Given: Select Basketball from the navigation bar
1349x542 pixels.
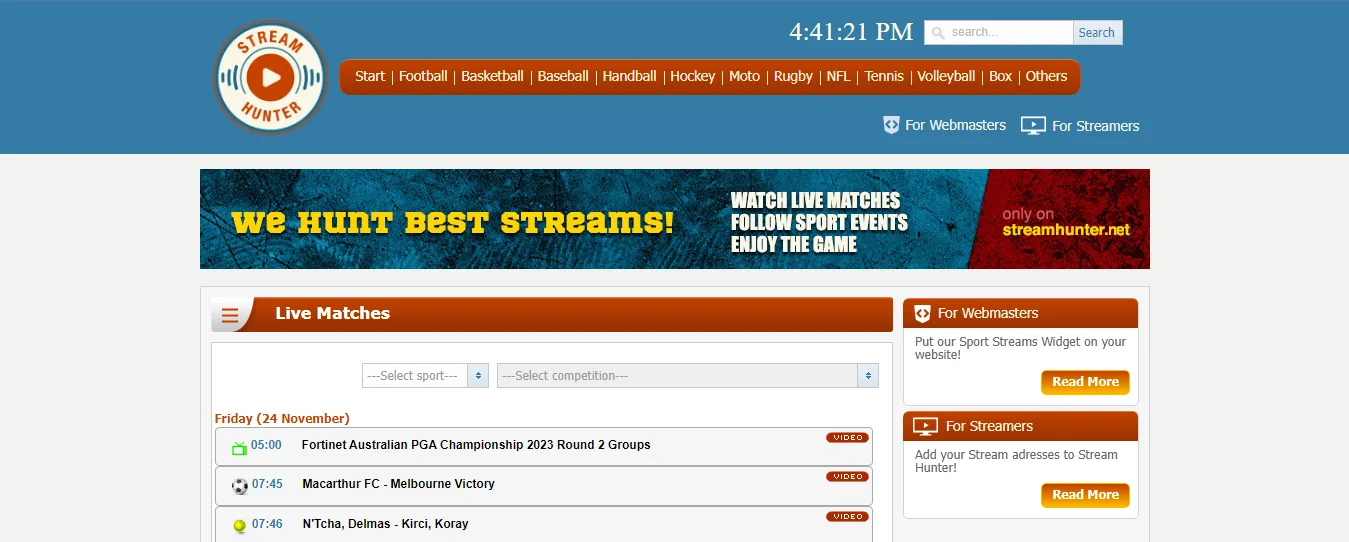Looking at the screenshot, I should (492, 76).
